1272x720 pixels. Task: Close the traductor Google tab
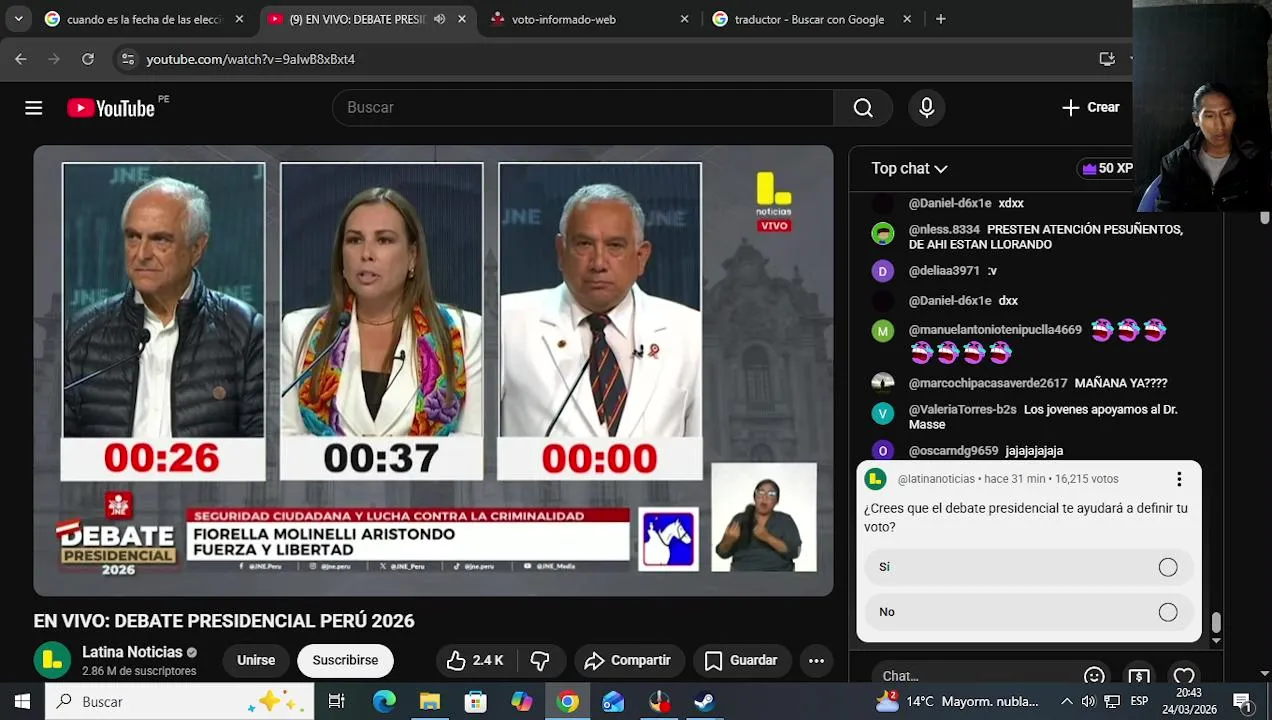(x=907, y=19)
